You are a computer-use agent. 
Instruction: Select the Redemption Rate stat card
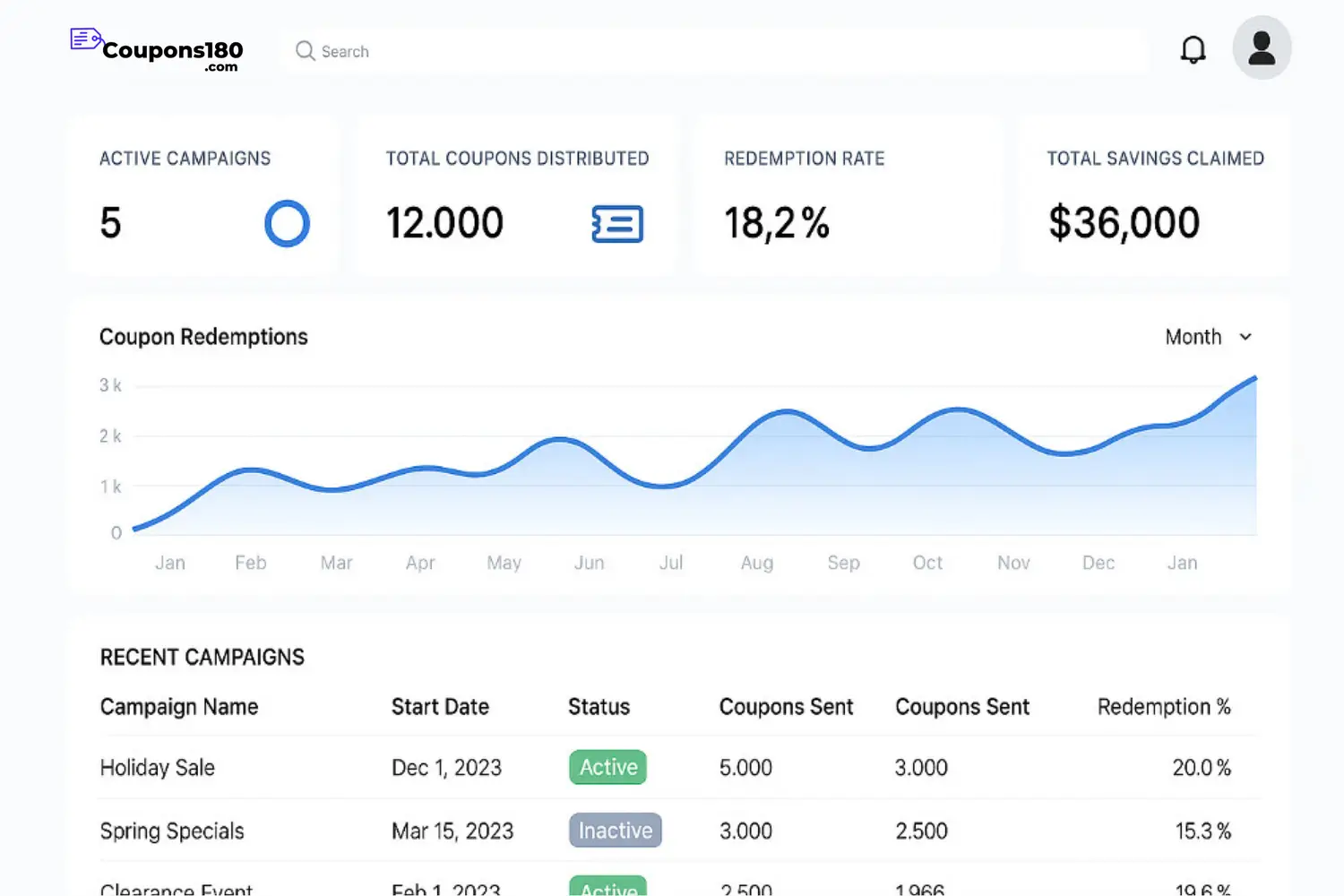click(x=846, y=194)
